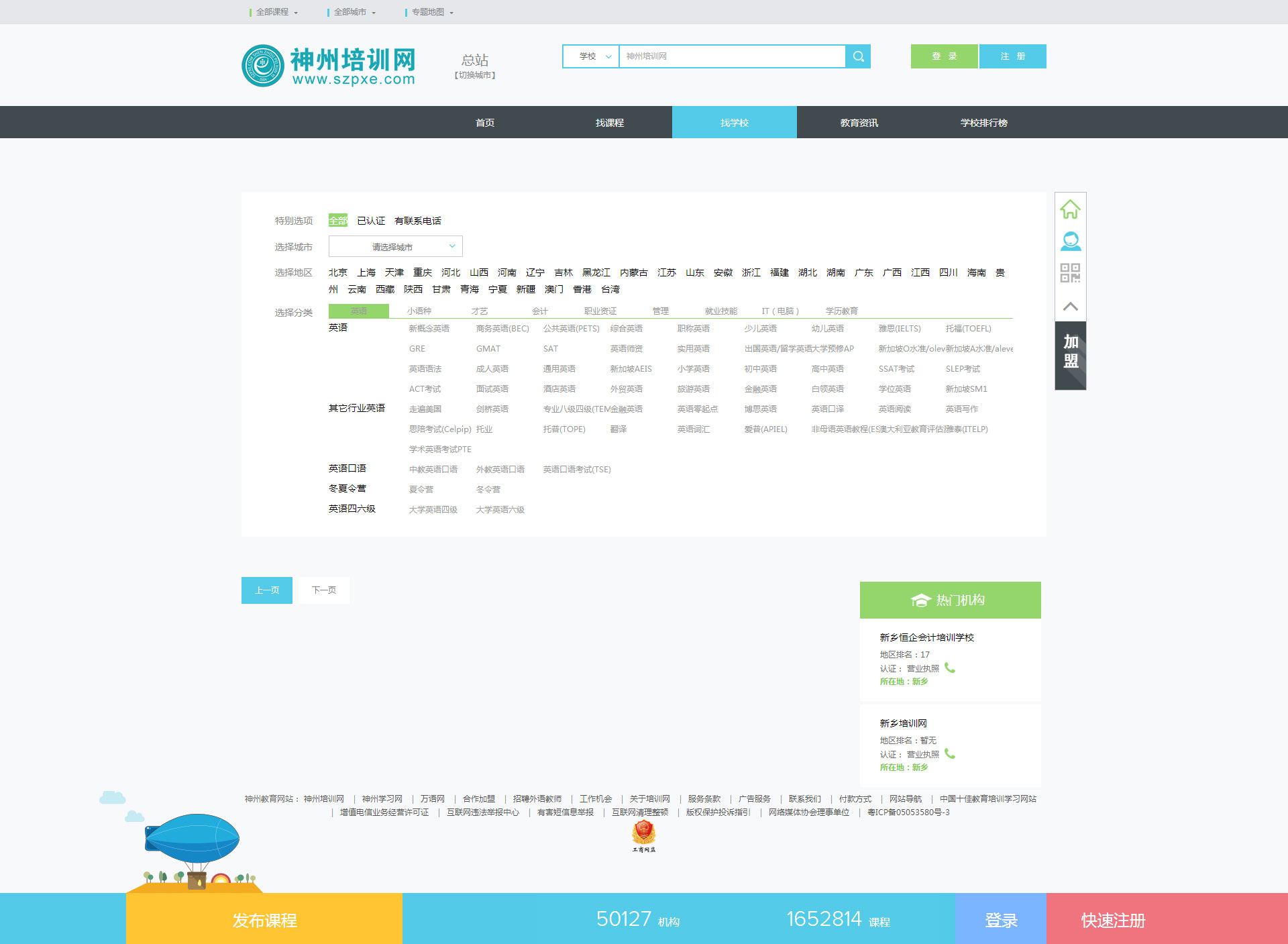
Task: Show the QR code icon
Action: [1070, 272]
